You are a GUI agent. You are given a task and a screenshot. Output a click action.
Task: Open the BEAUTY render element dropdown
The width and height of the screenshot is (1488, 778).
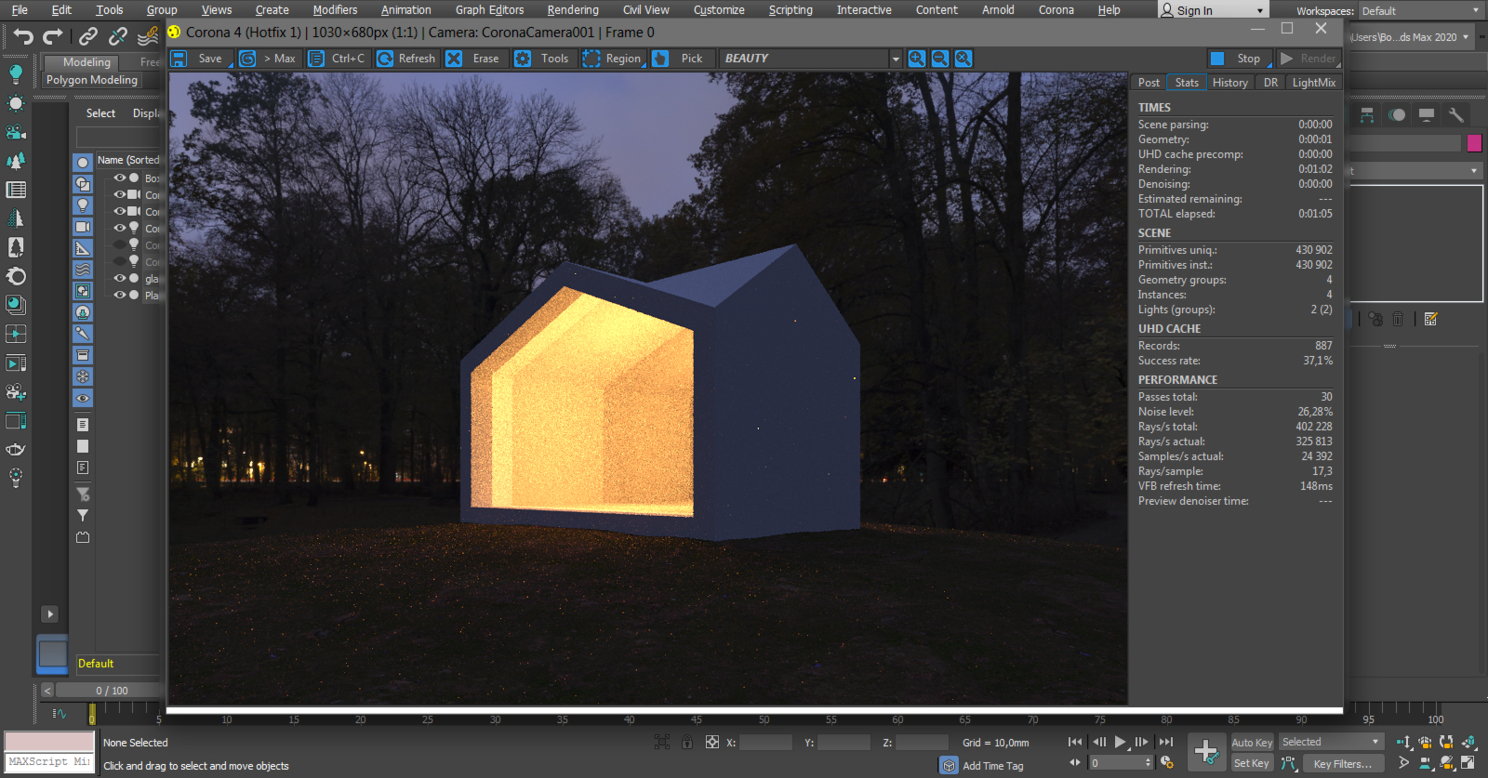(811, 58)
